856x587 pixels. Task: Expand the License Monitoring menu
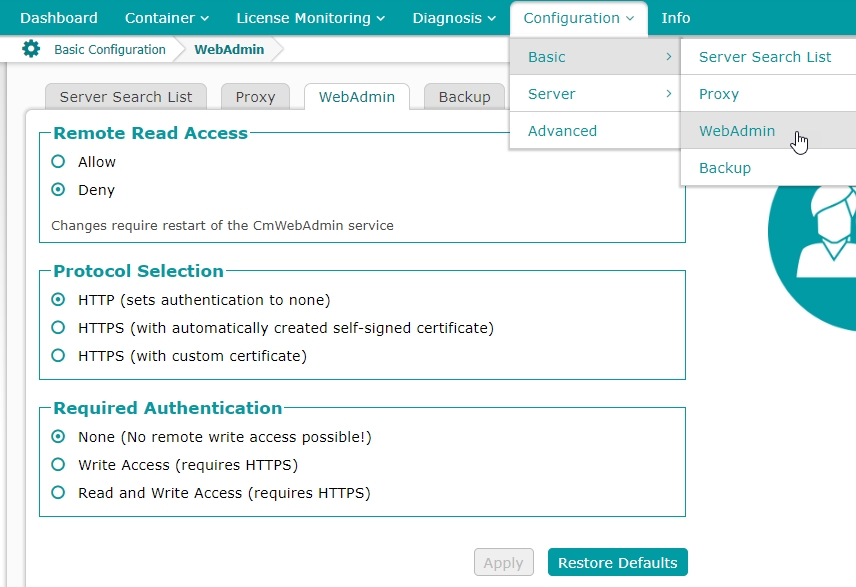(x=310, y=18)
